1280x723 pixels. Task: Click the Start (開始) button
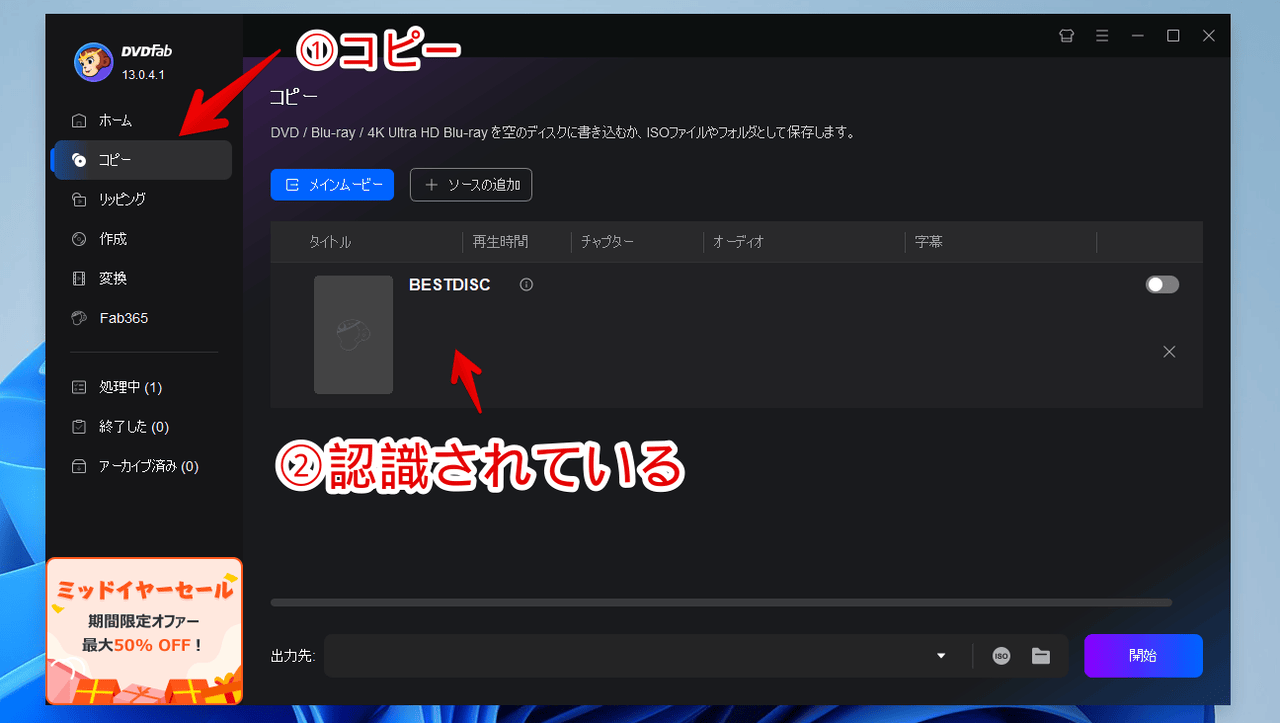[1143, 656]
